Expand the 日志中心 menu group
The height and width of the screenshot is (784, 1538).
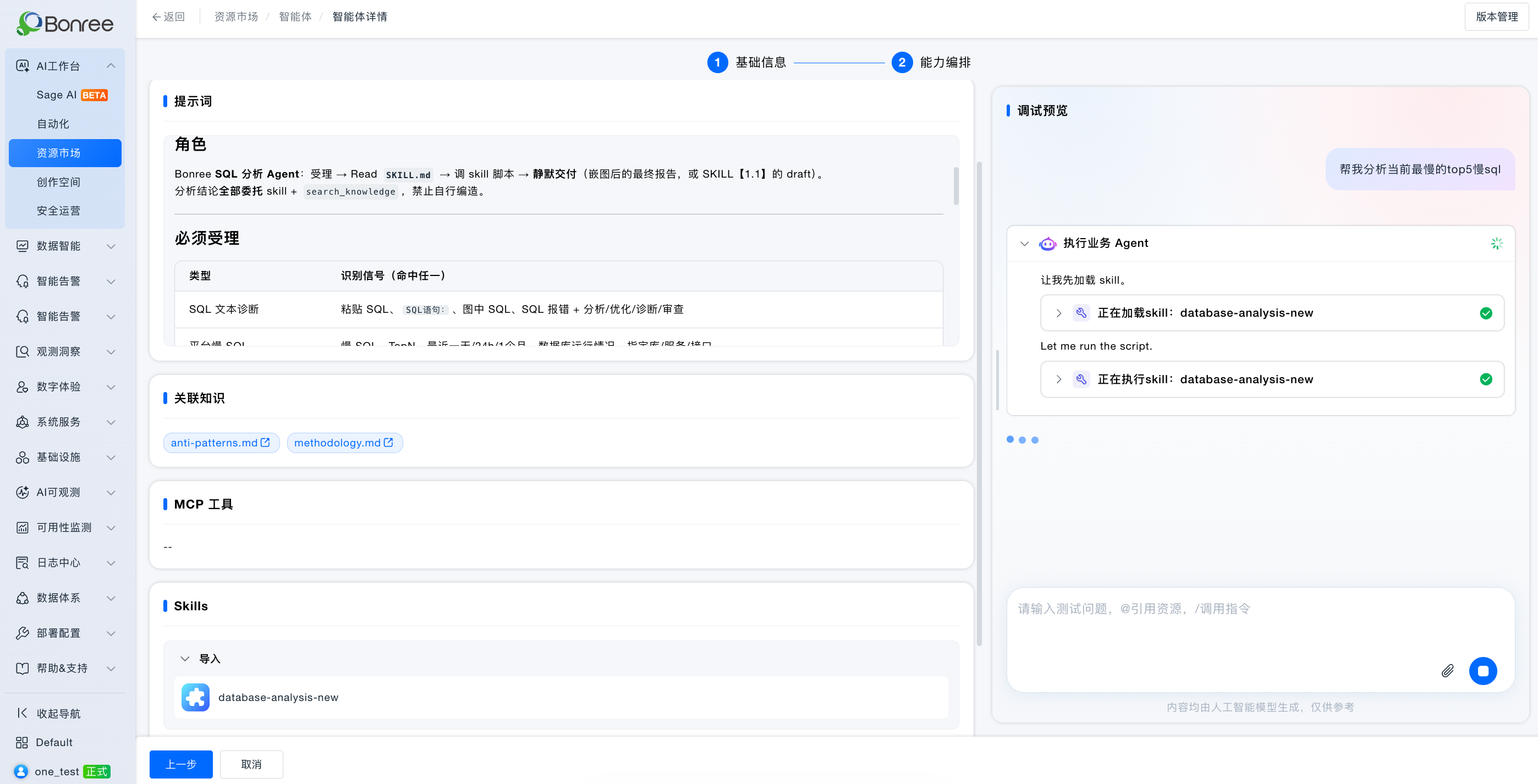pos(111,562)
